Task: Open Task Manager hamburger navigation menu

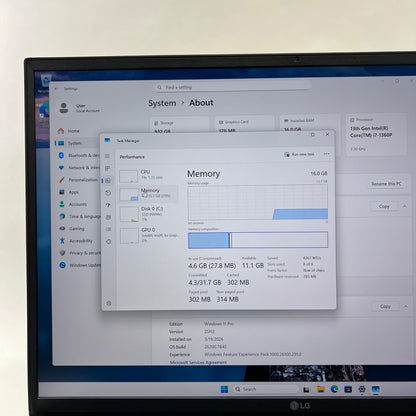Action: point(107,156)
